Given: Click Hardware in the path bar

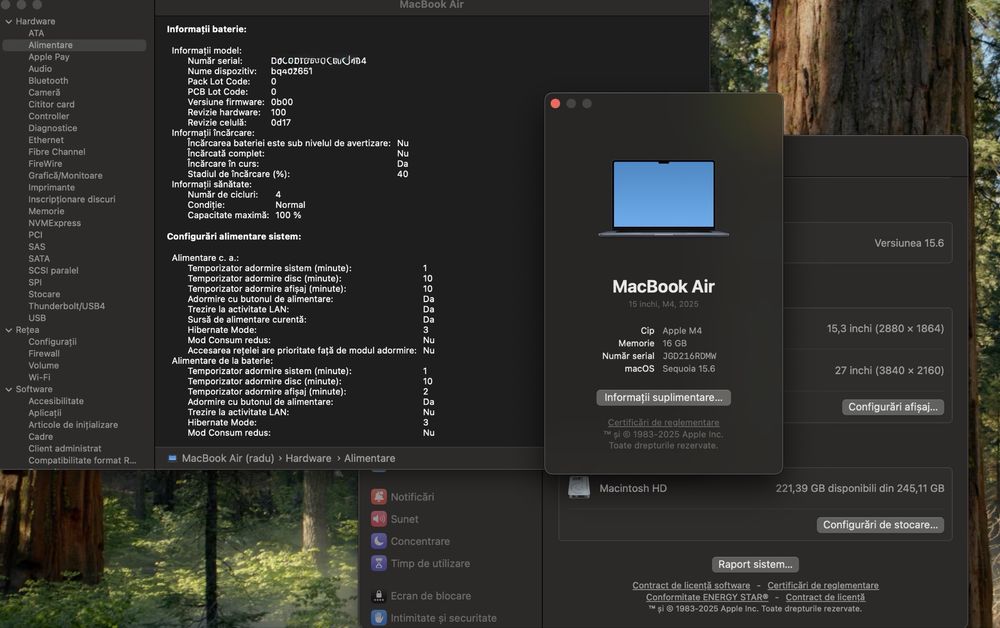Looking at the screenshot, I should (308, 458).
